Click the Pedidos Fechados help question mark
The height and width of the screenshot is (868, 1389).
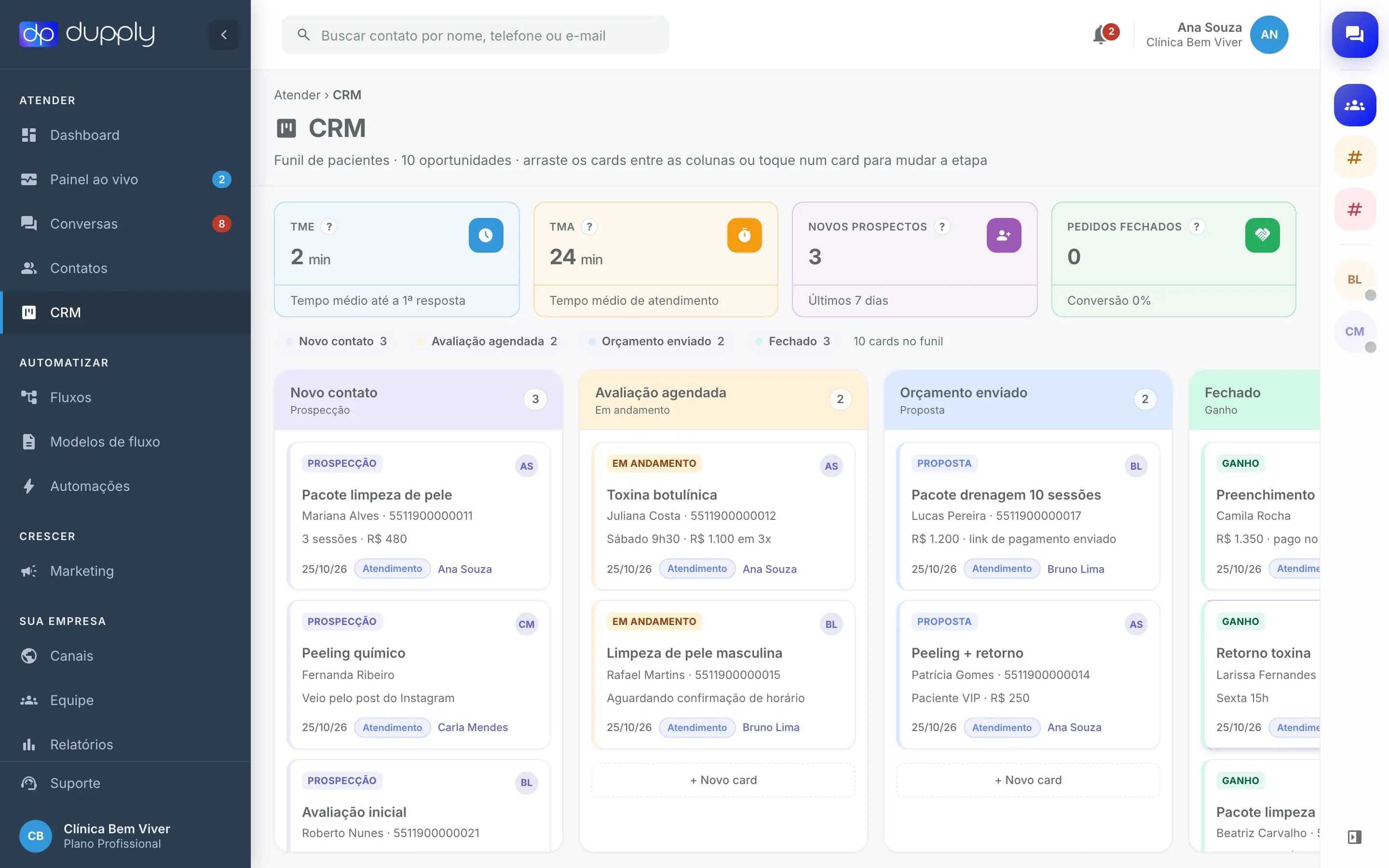coord(1196,227)
